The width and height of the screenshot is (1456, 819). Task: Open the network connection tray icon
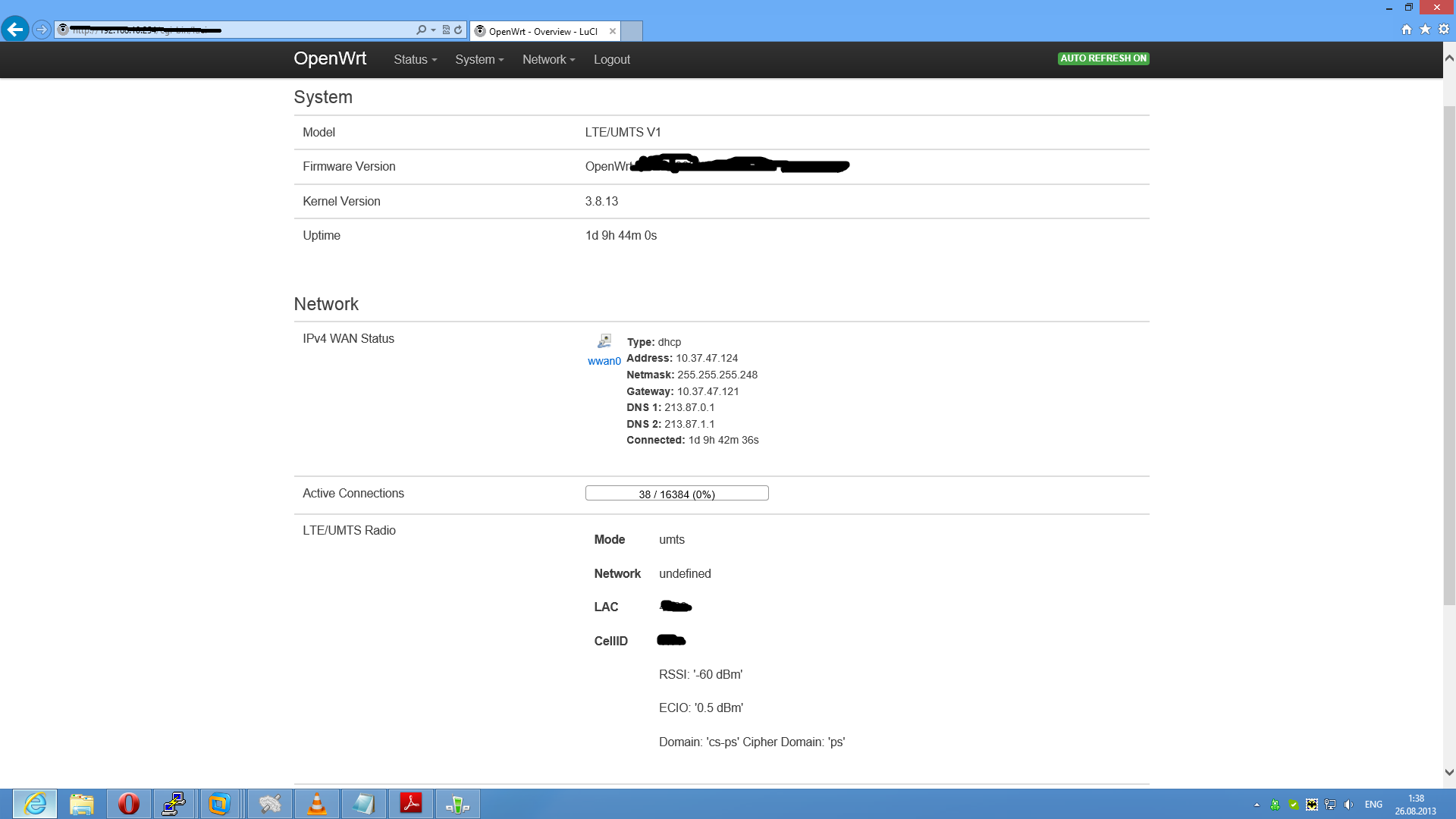click(x=1330, y=805)
